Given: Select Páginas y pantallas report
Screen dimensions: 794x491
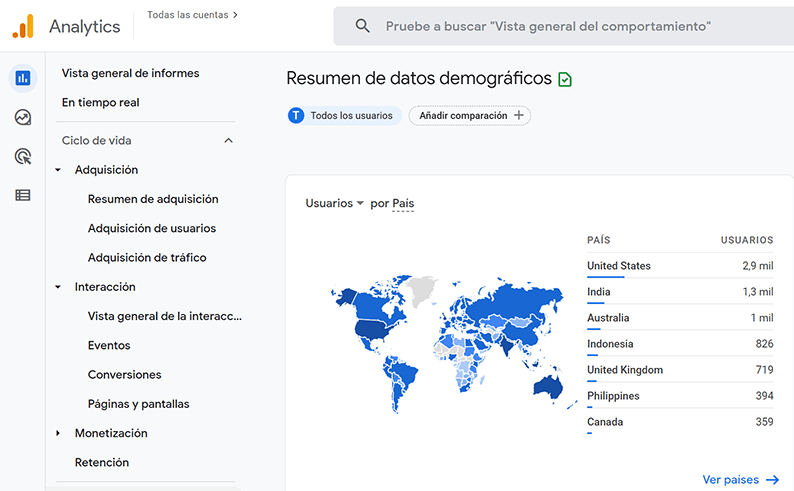Looking at the screenshot, I should click(138, 404).
